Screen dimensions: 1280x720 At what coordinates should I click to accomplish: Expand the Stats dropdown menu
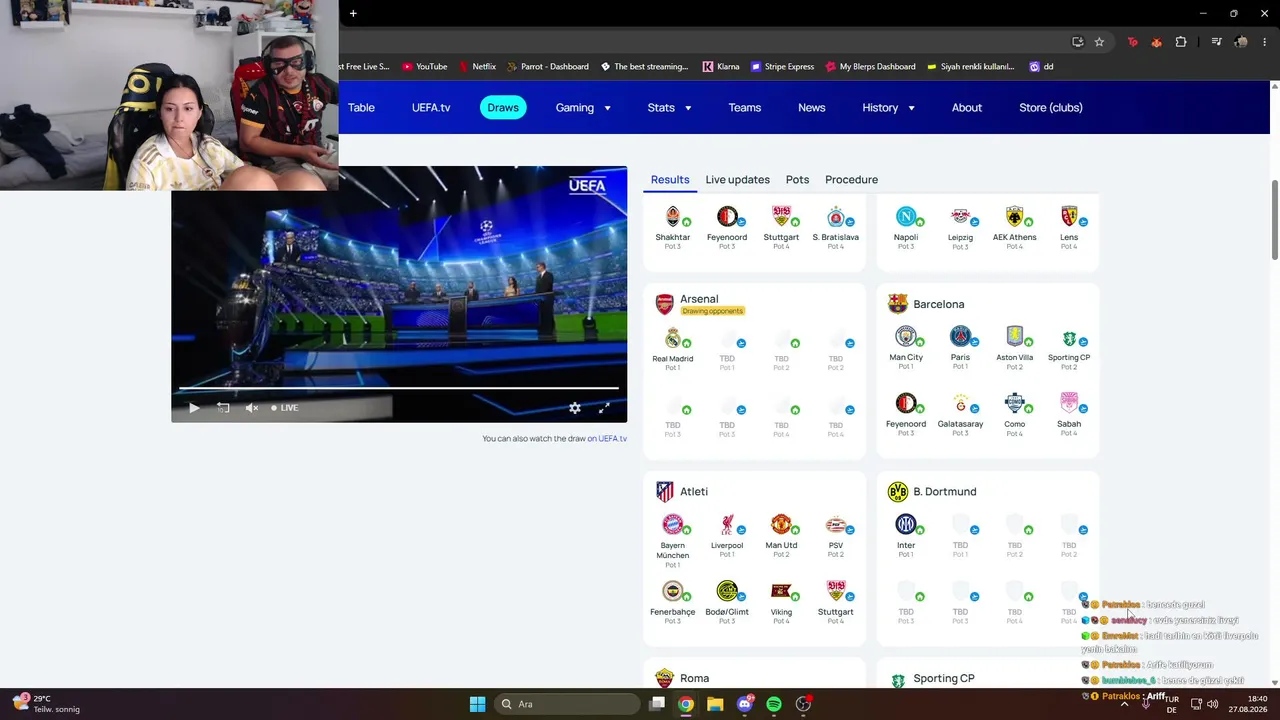point(669,108)
